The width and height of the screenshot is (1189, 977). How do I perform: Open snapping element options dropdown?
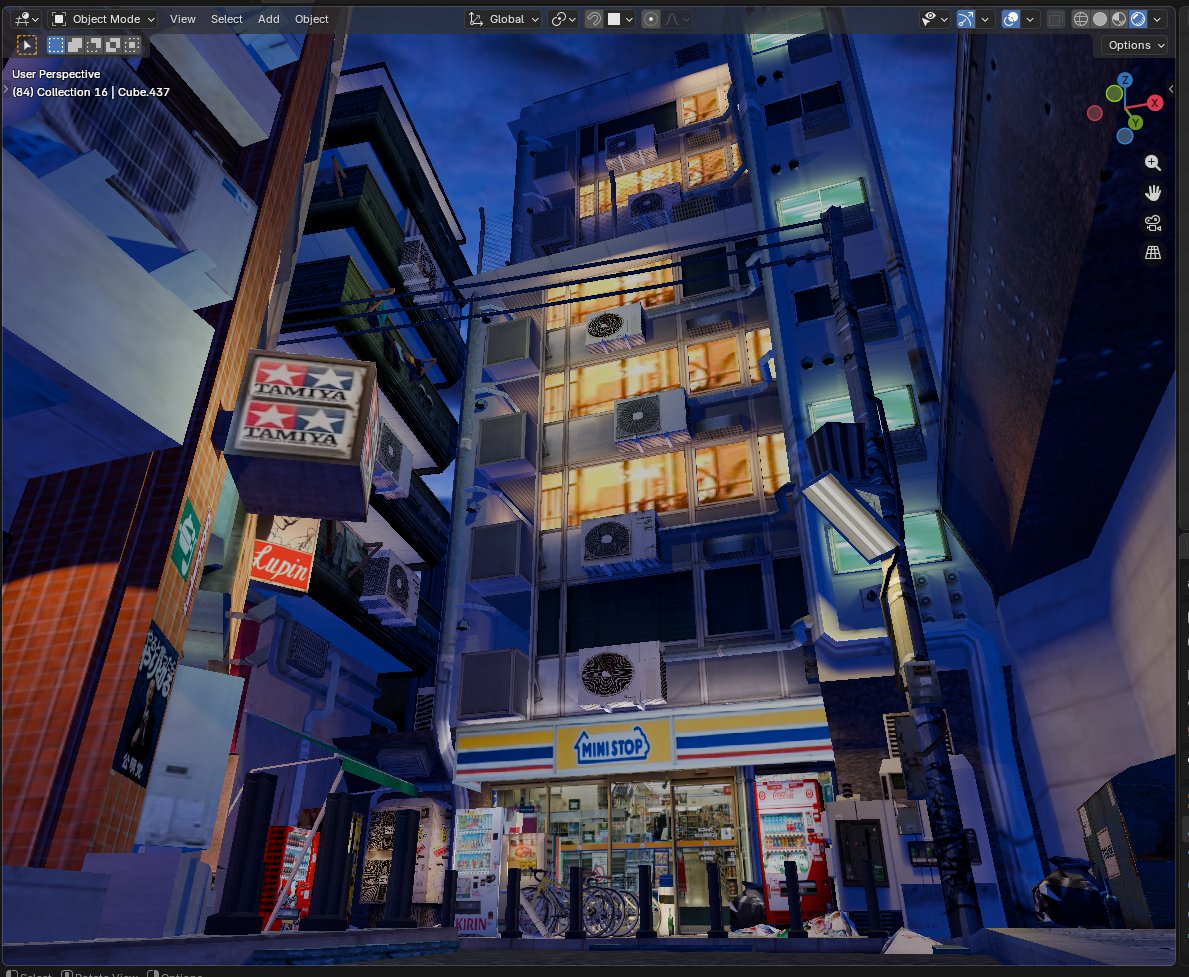click(620, 19)
